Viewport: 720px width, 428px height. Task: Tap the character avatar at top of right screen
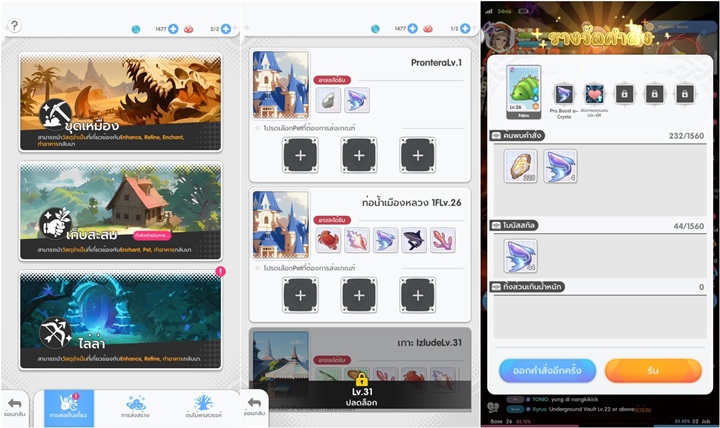click(x=501, y=37)
